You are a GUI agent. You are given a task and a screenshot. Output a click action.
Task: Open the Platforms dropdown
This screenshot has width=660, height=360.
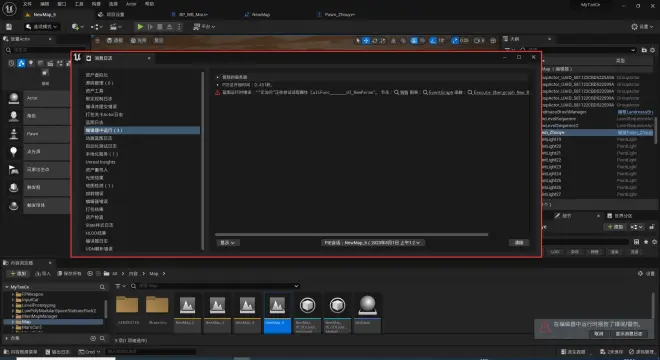point(204,27)
